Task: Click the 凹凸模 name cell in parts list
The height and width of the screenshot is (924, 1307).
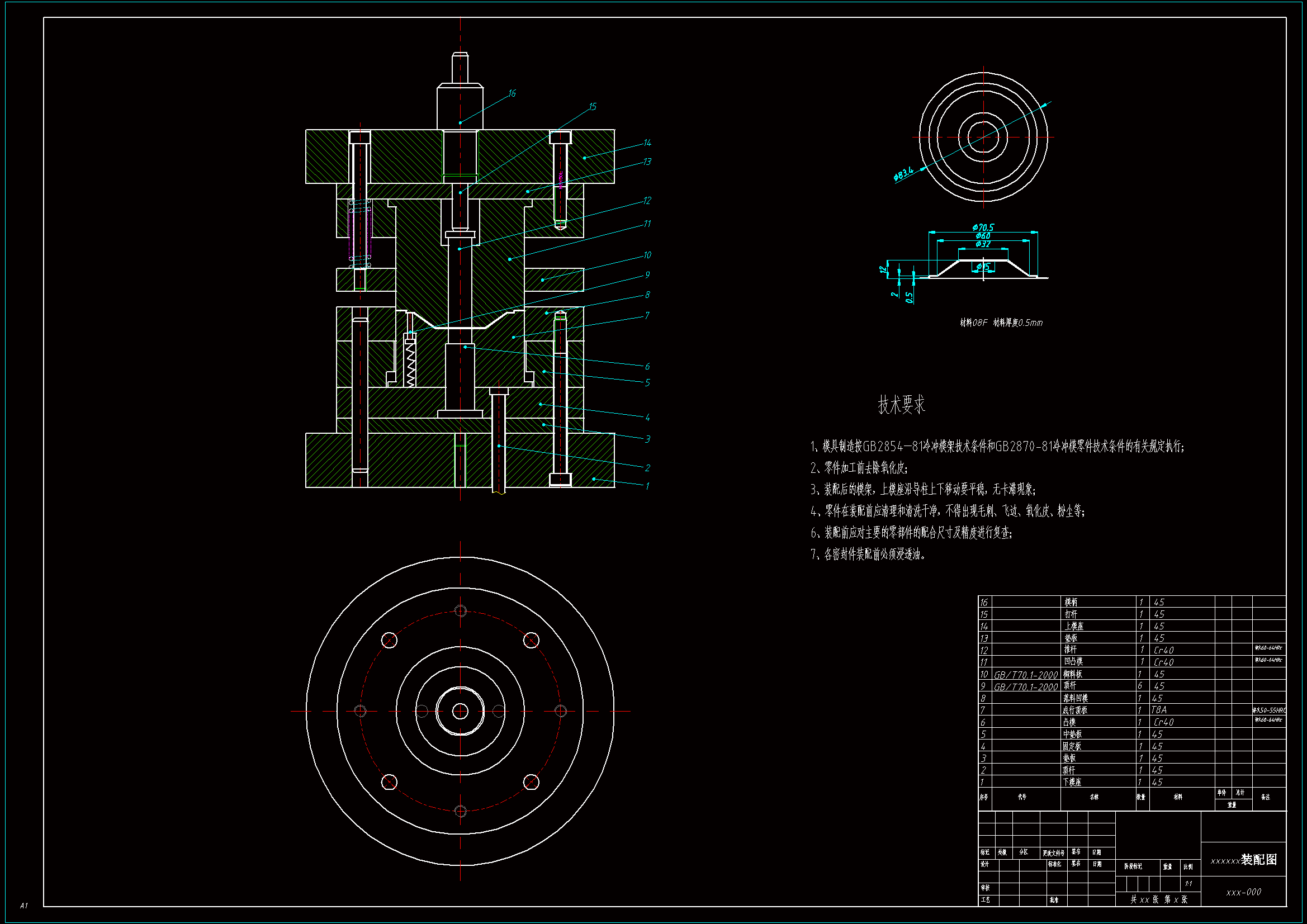Action: 1073,661
